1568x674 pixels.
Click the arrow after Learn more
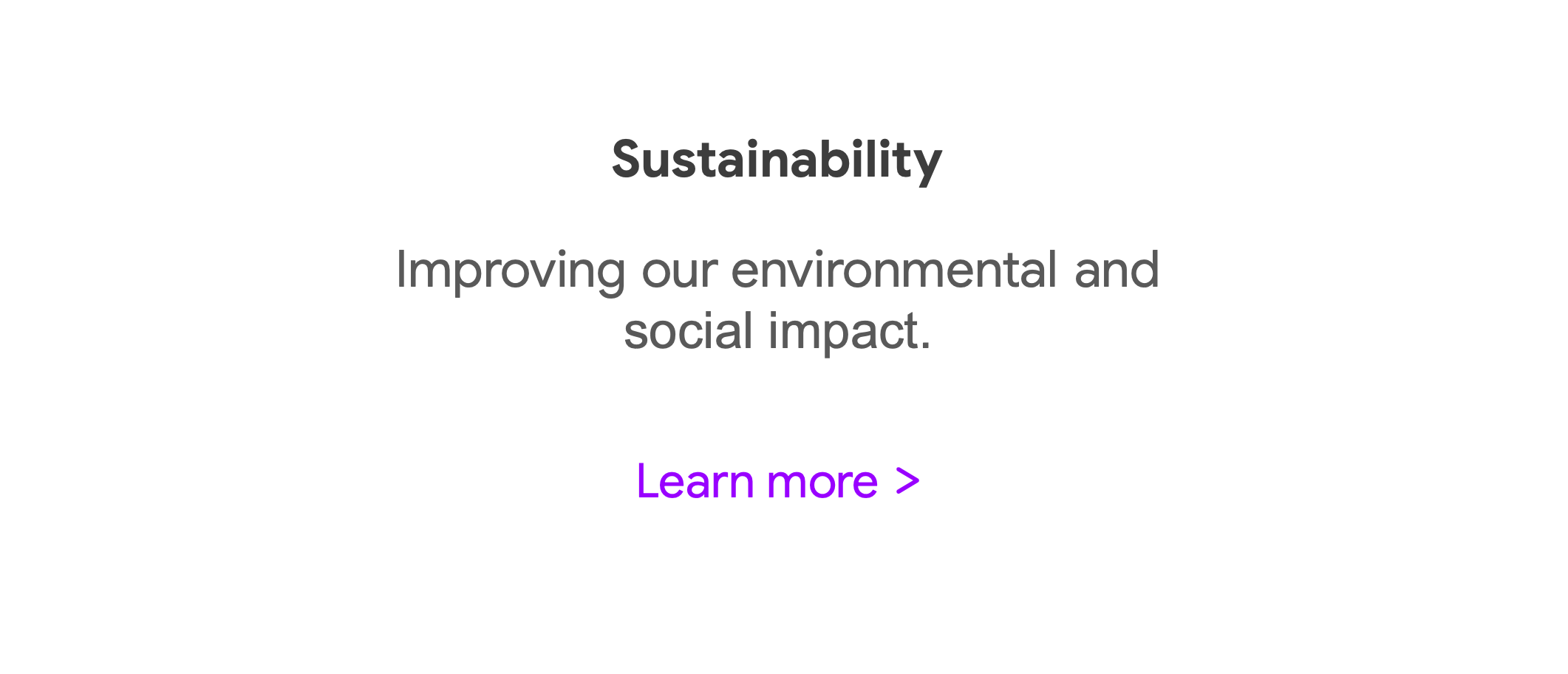click(x=907, y=481)
